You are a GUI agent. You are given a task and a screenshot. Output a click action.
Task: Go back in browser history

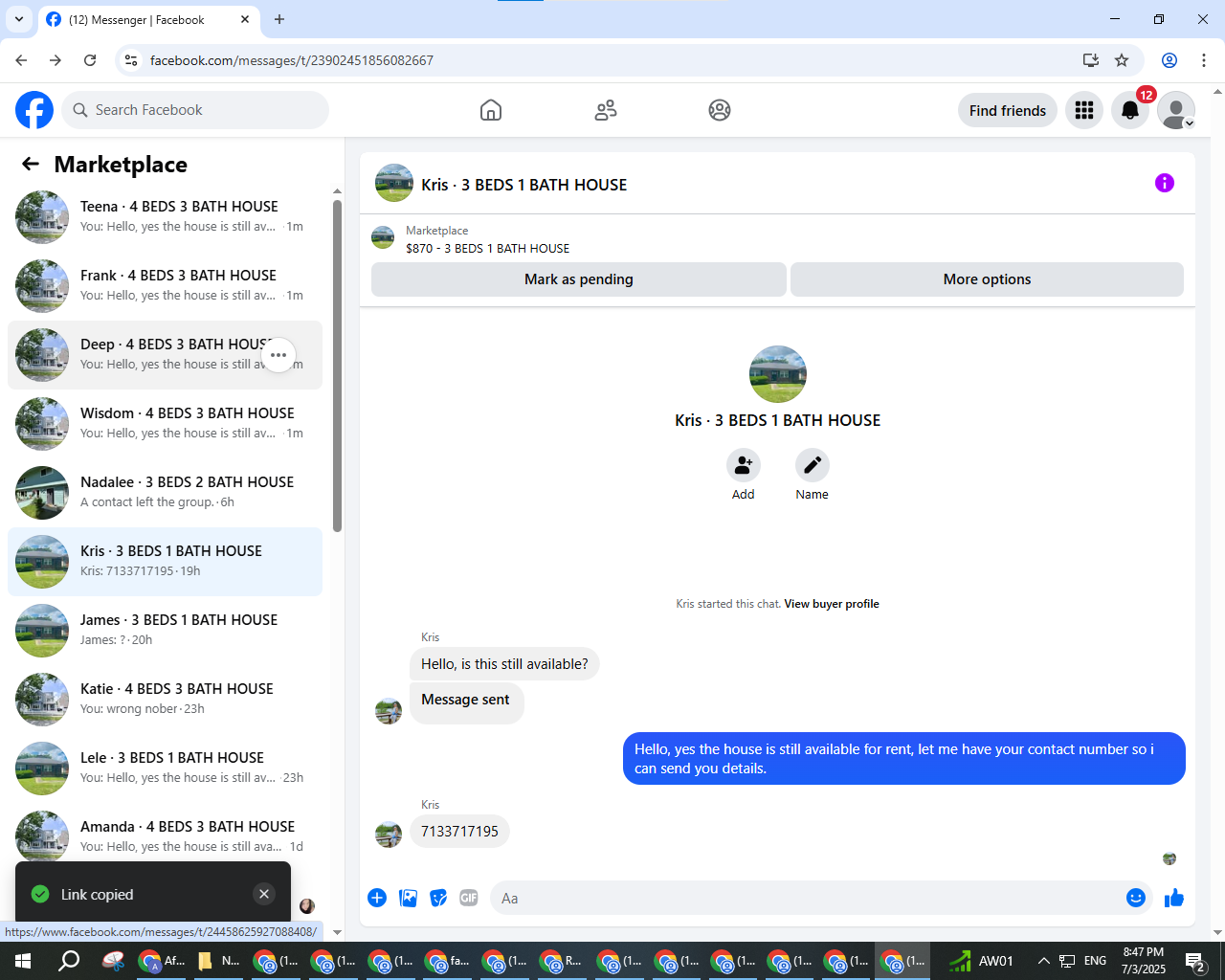tap(21, 60)
